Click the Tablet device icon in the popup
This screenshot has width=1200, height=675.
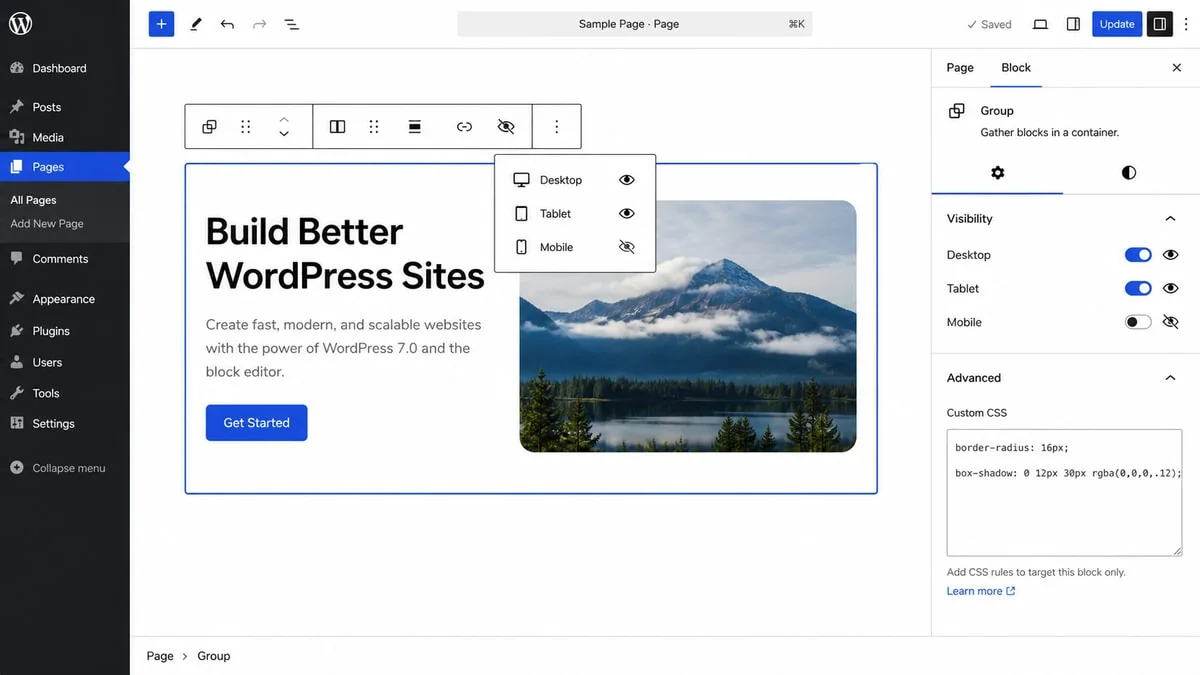point(521,214)
